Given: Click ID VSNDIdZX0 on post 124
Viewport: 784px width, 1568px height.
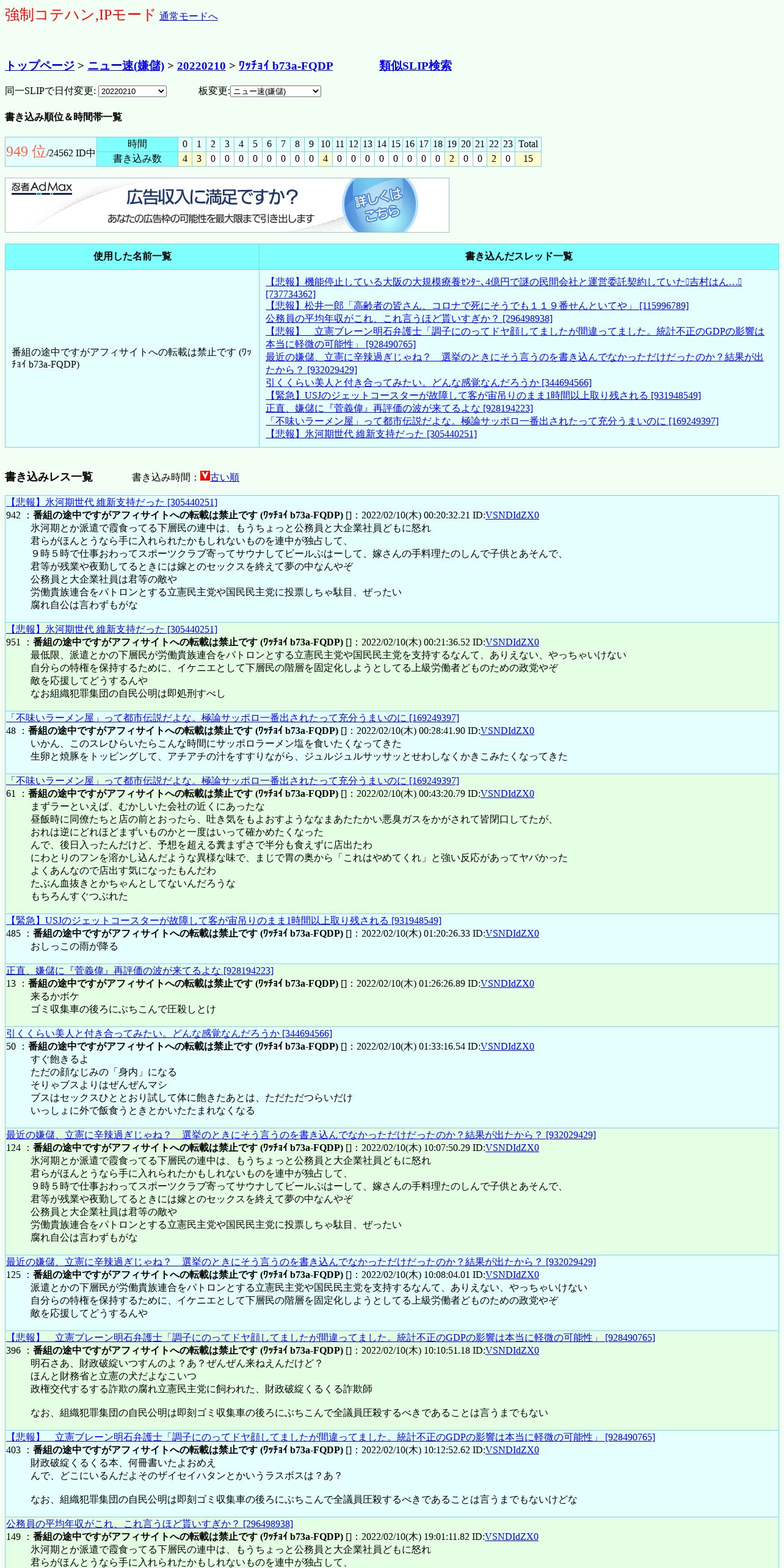Looking at the screenshot, I should coord(512,1148).
